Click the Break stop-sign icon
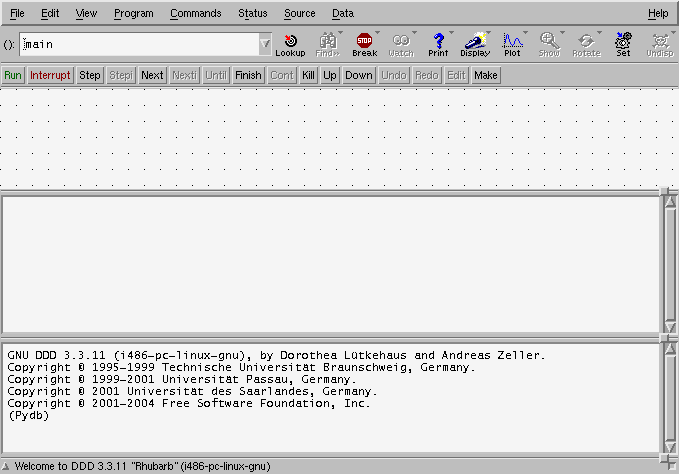The width and height of the screenshot is (679, 474). click(x=364, y=42)
